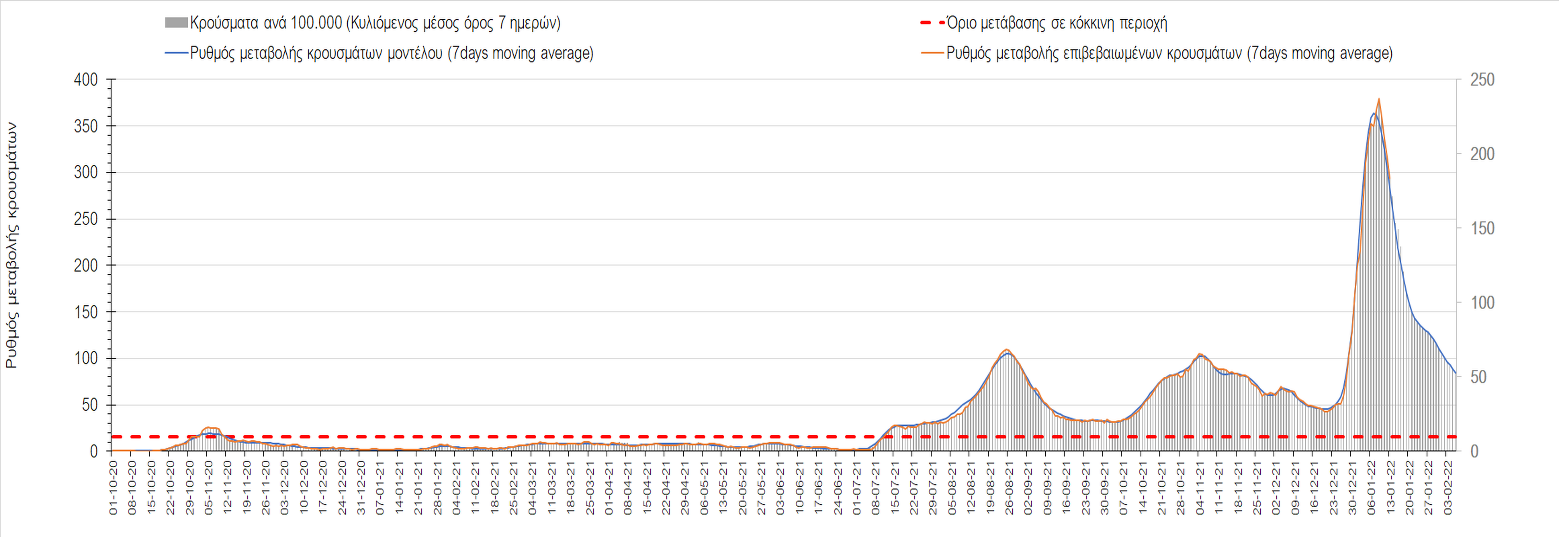Click the 250 label on right axis
This screenshot has height=537, width=1559.
[x=1481, y=80]
